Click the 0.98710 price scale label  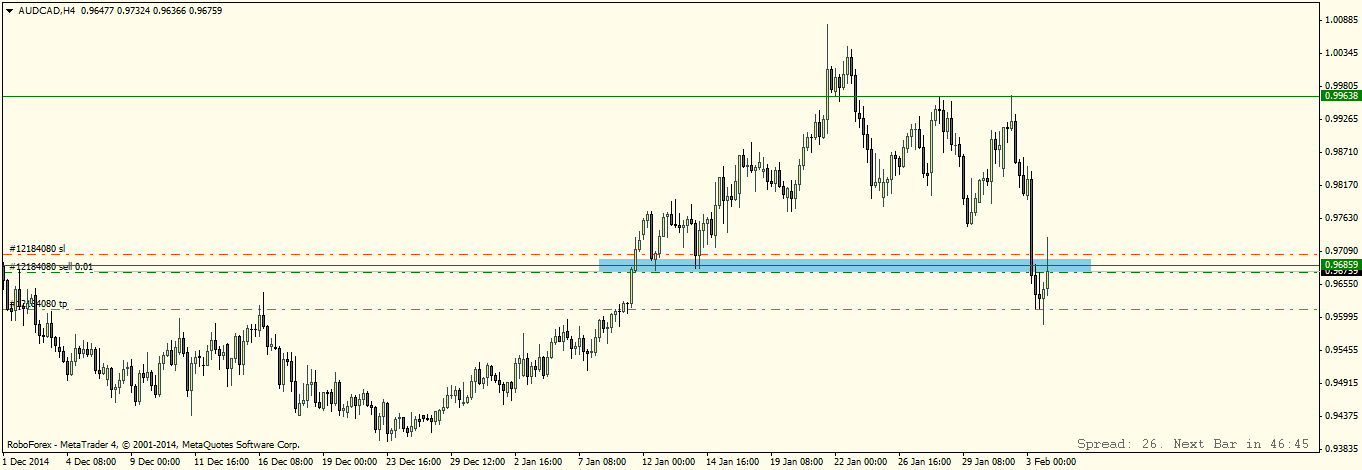click(x=1341, y=152)
